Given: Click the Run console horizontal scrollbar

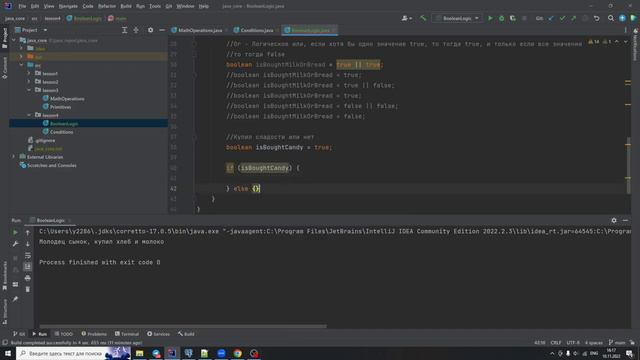Looking at the screenshot, I should tap(182, 327).
